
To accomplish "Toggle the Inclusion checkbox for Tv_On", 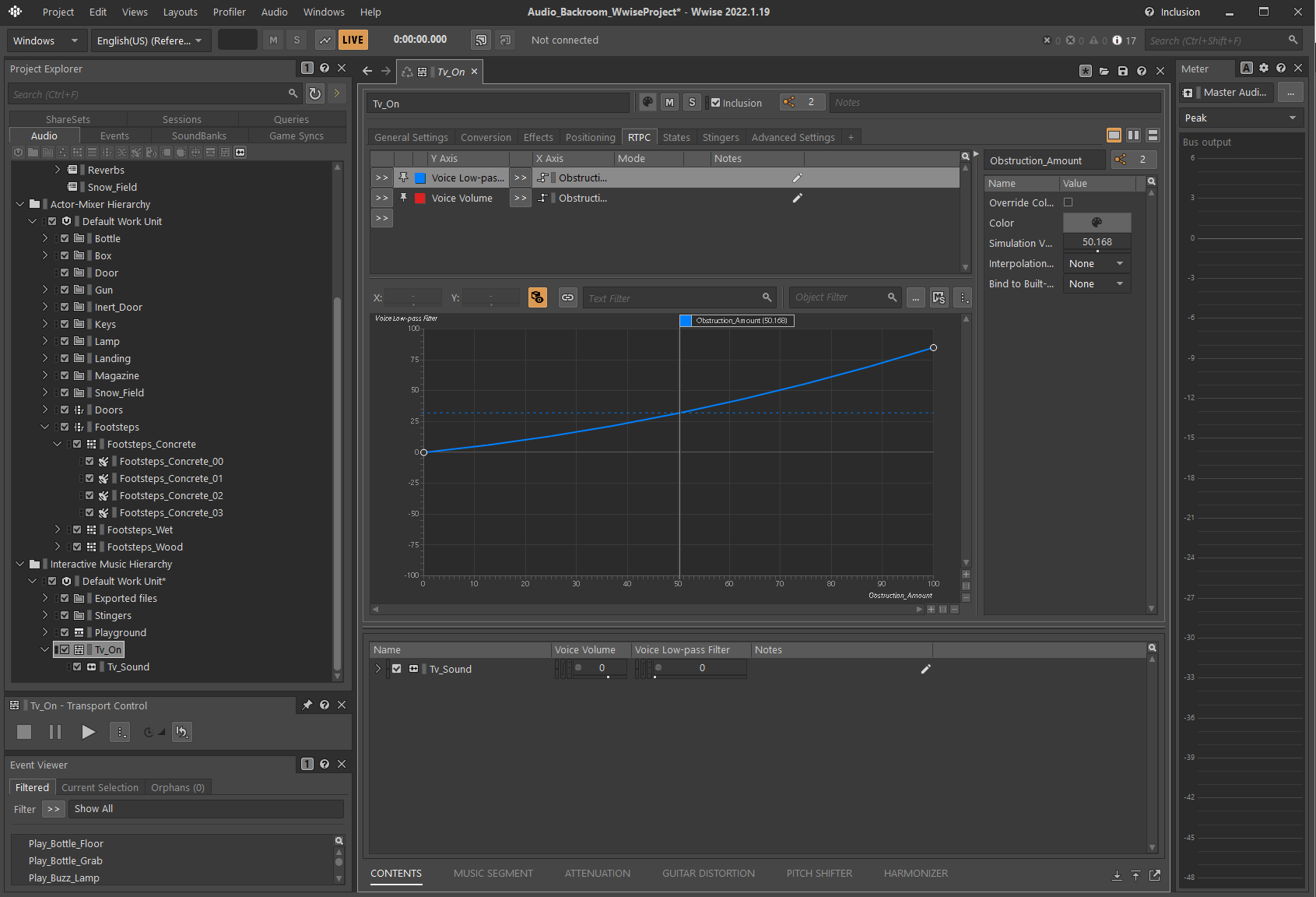I will (x=715, y=102).
